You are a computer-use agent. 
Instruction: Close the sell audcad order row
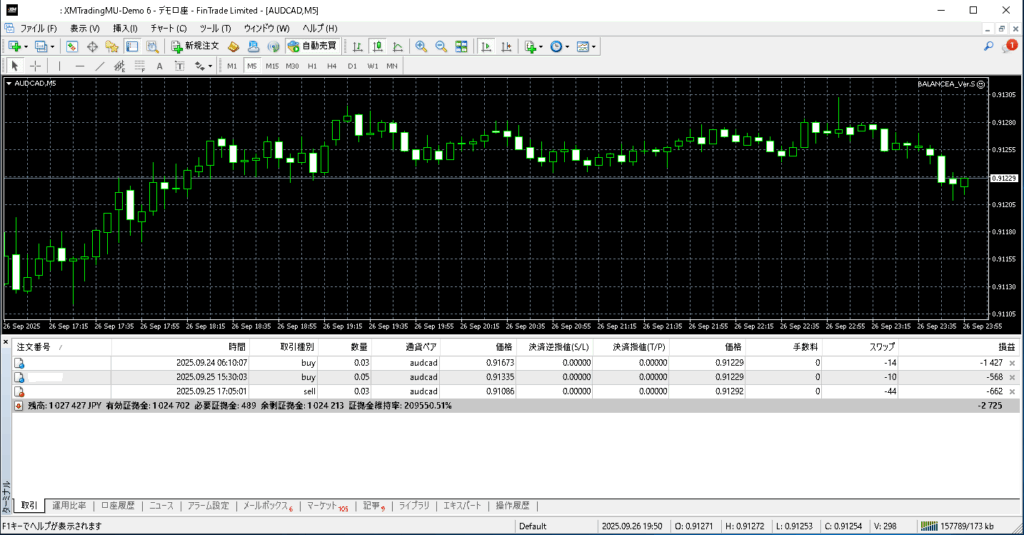1012,392
